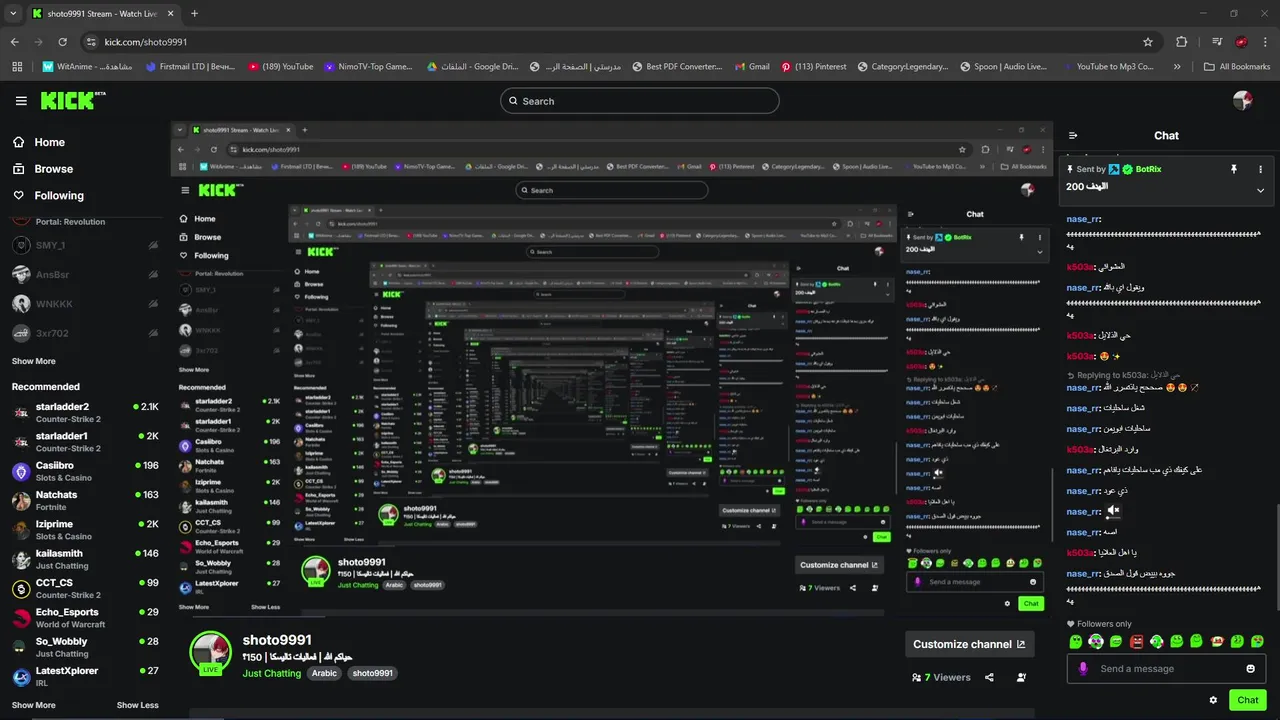
Task: Expand followed channels with Show More
Action: coord(34,361)
